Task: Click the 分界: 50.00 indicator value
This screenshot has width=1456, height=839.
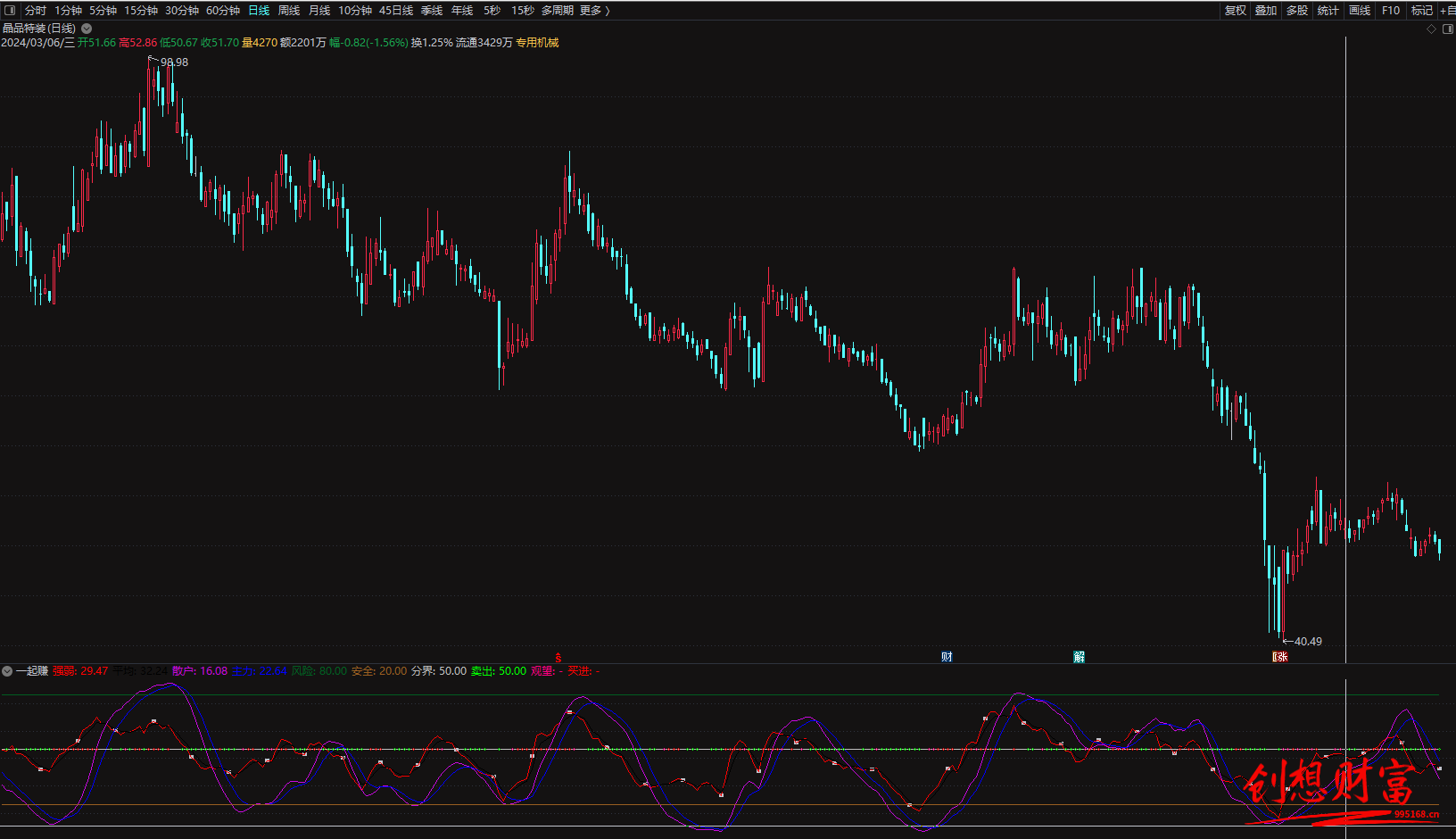Action: [x=439, y=671]
